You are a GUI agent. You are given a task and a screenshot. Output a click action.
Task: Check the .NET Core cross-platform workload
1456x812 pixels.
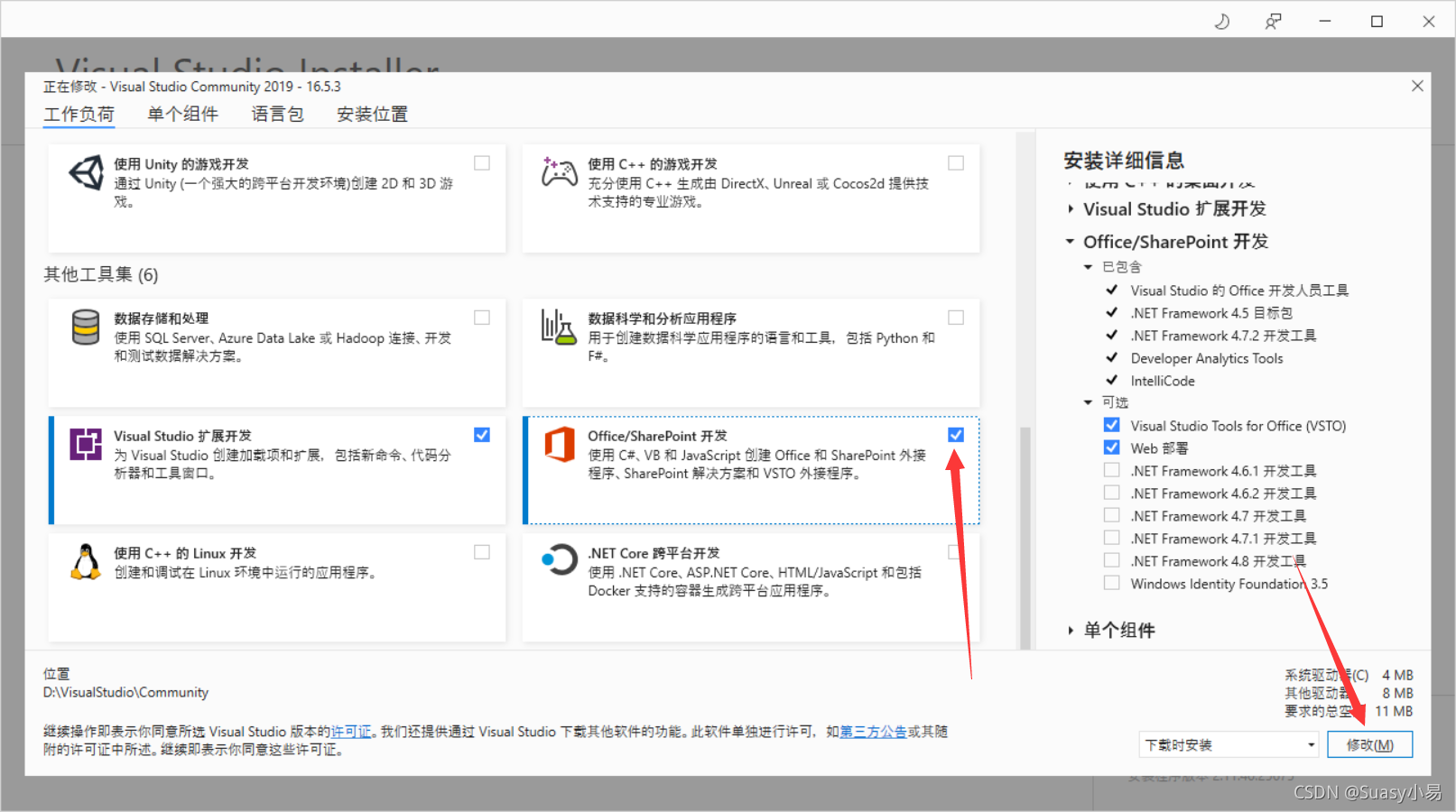click(954, 552)
